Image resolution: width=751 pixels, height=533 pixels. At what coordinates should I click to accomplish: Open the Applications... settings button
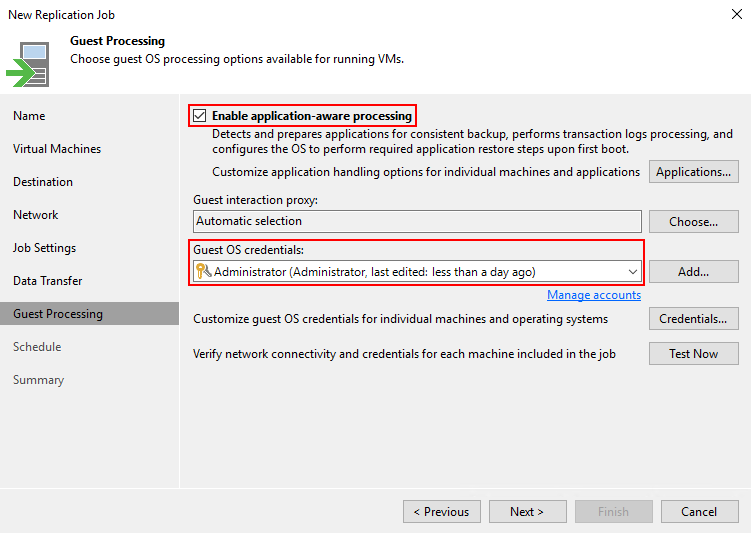point(694,172)
